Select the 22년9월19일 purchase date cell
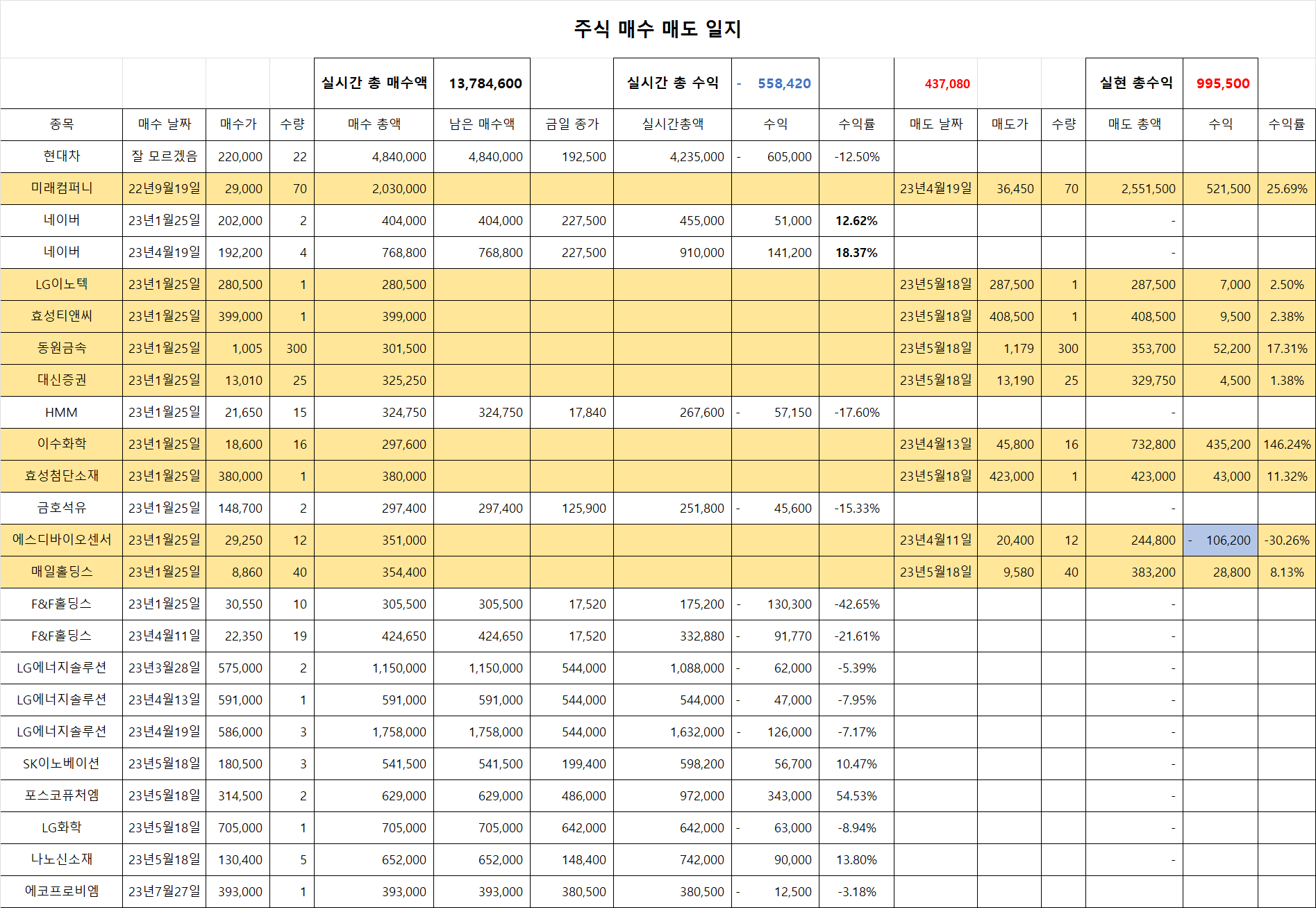This screenshot has width=1316, height=908. click(164, 188)
